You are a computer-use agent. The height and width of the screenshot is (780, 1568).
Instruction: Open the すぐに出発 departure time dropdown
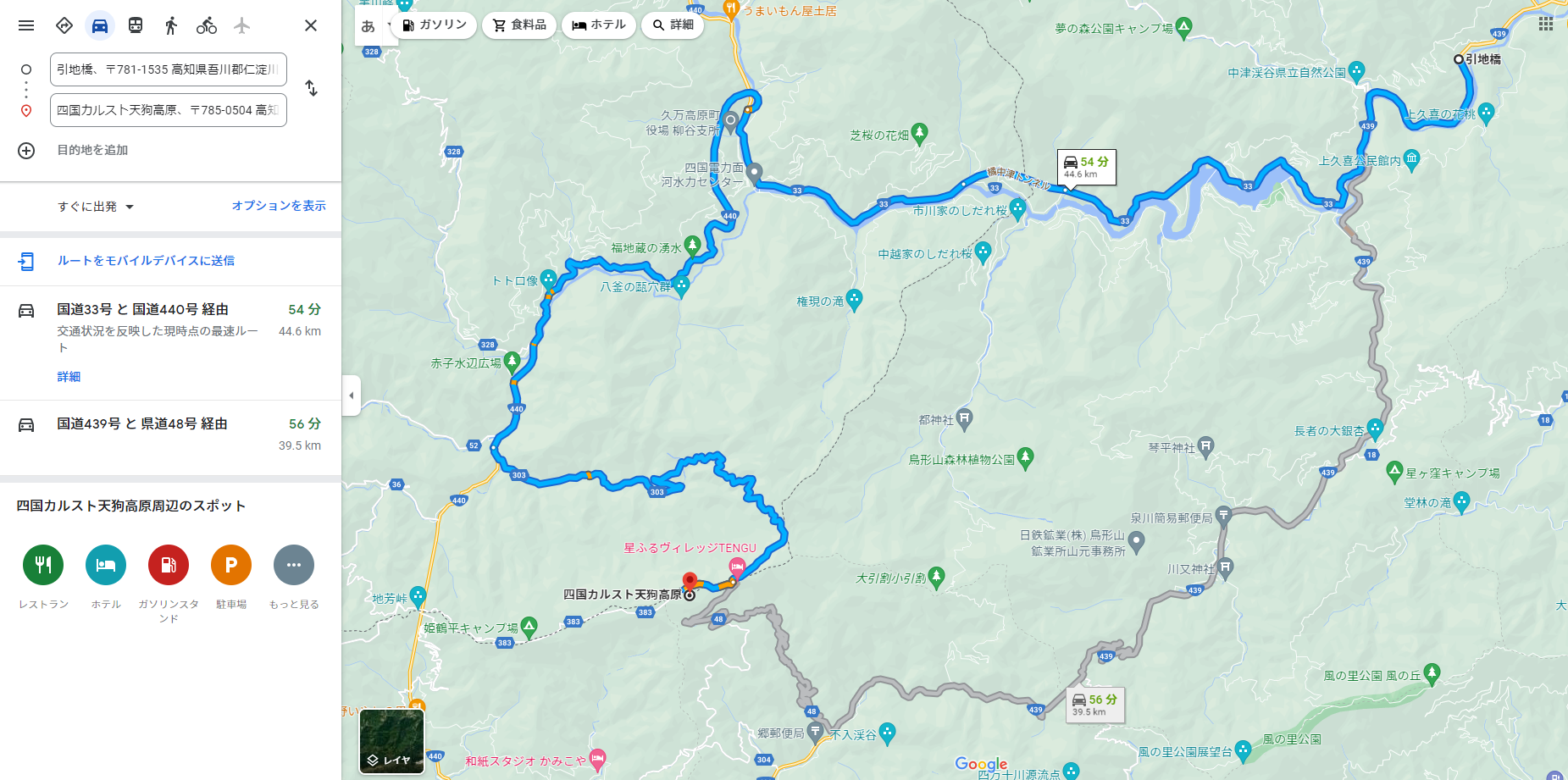tap(96, 207)
